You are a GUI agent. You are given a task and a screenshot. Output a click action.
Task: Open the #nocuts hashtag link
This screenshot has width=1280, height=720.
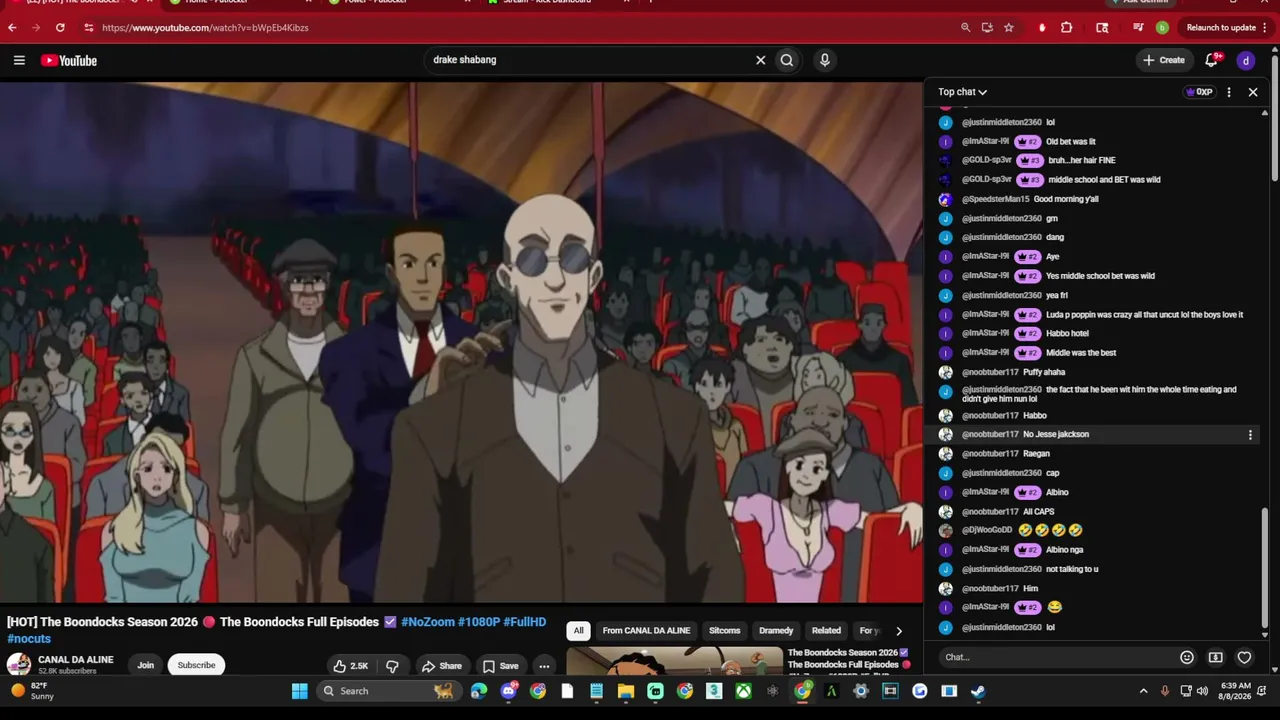coord(29,639)
